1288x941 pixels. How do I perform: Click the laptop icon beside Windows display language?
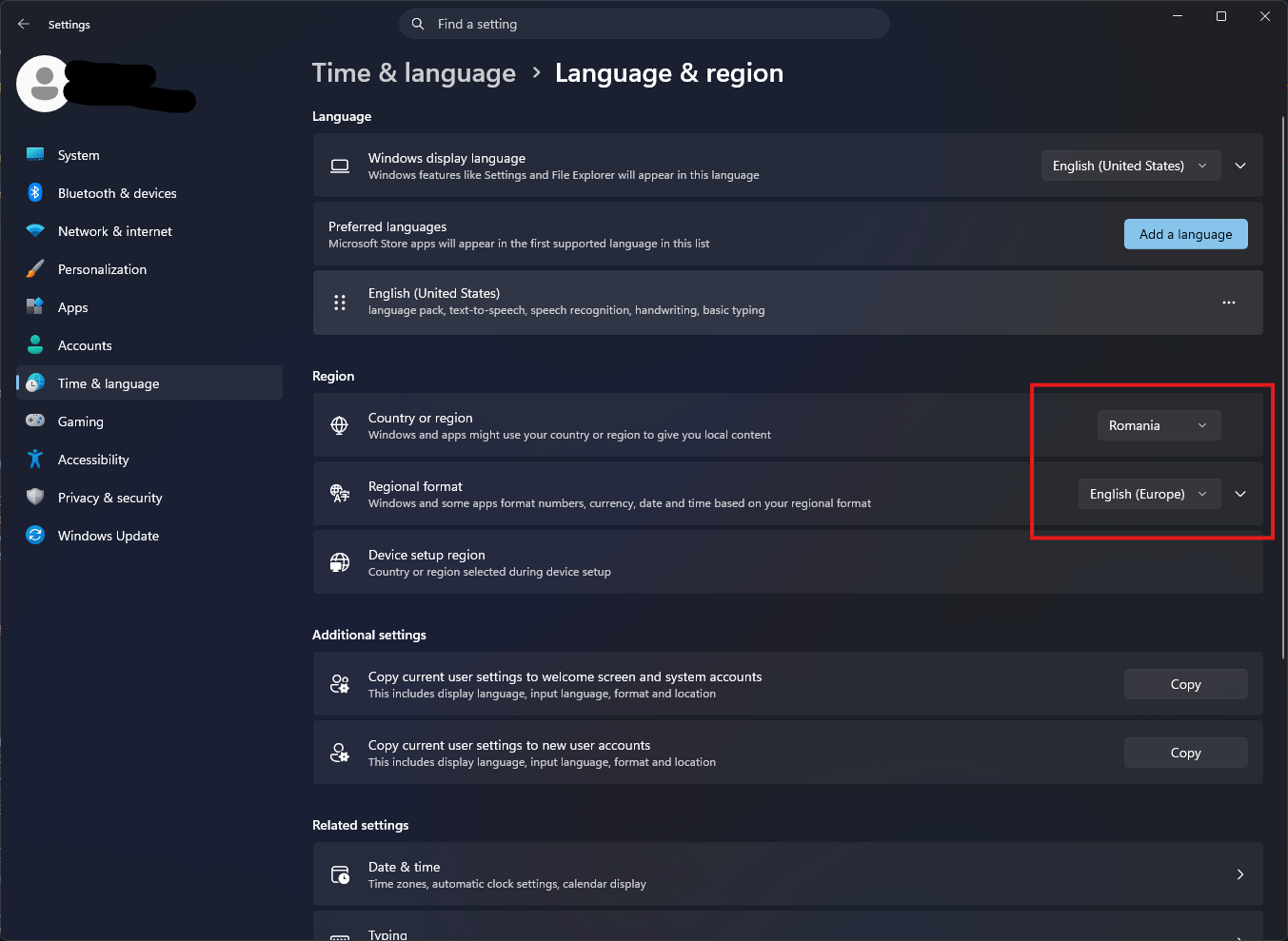(340, 166)
